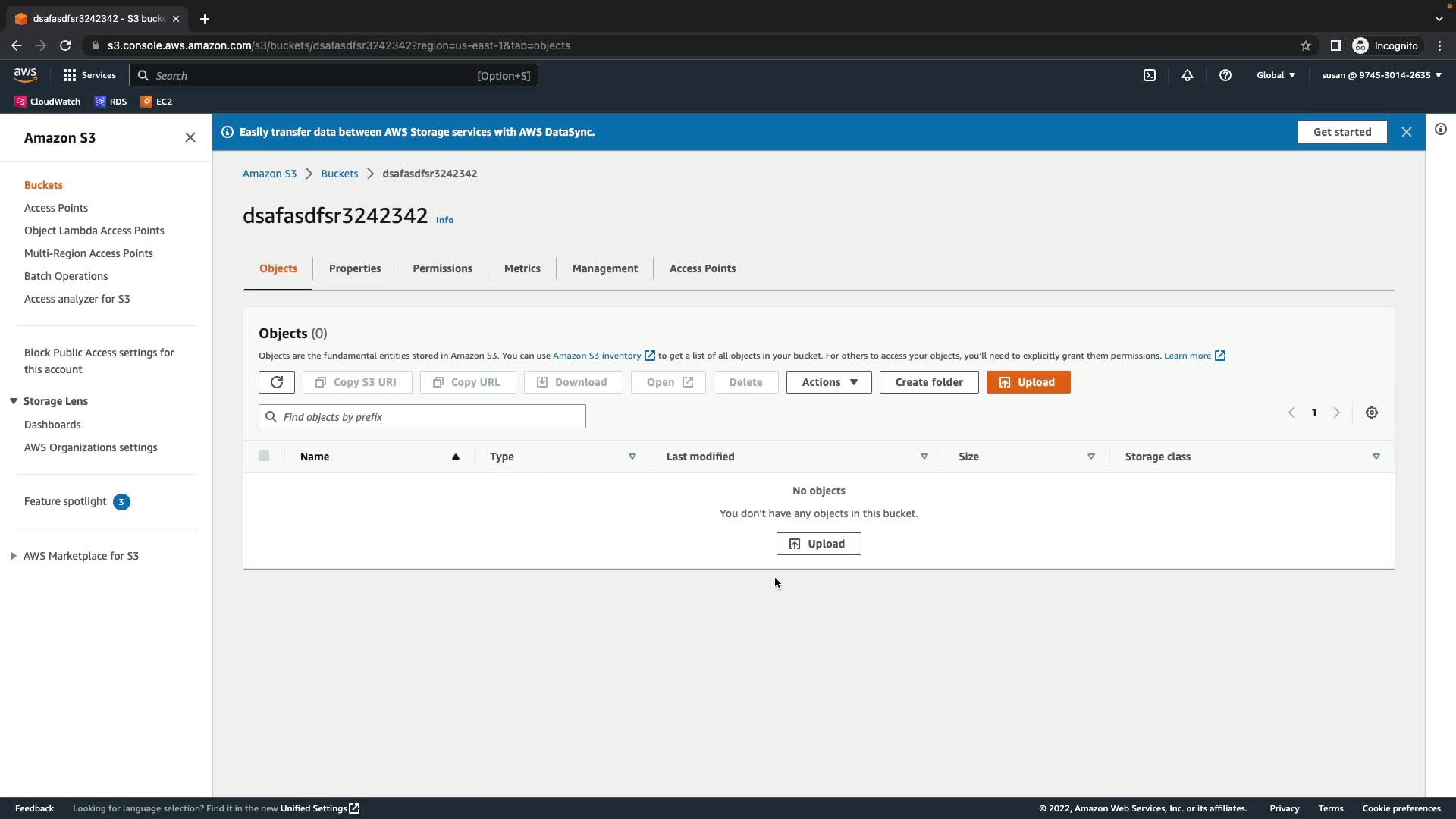The width and height of the screenshot is (1456, 819).
Task: Tick the select-all objects checkbox
Action: point(264,456)
